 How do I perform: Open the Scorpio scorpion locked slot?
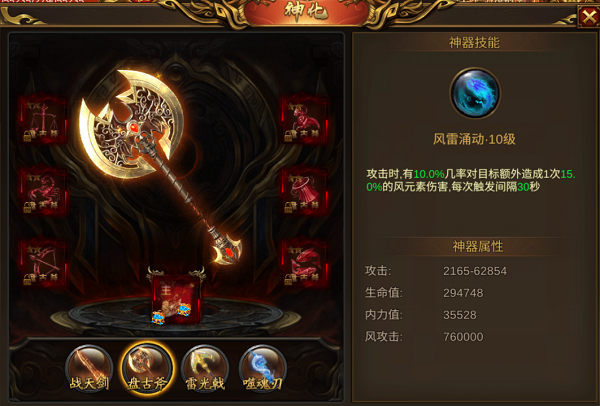coord(43,191)
